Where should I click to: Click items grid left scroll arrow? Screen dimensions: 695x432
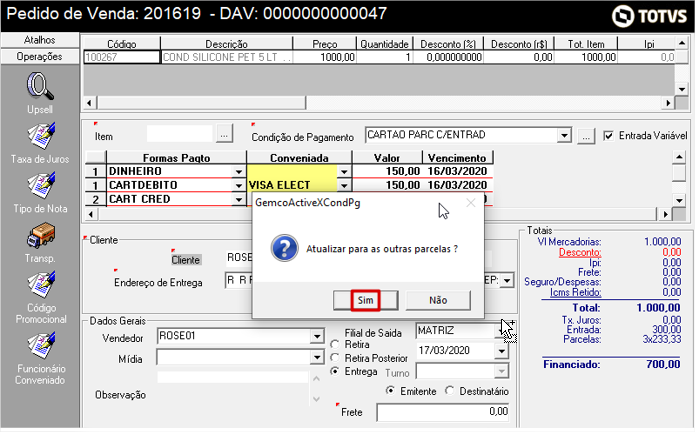(x=90, y=103)
